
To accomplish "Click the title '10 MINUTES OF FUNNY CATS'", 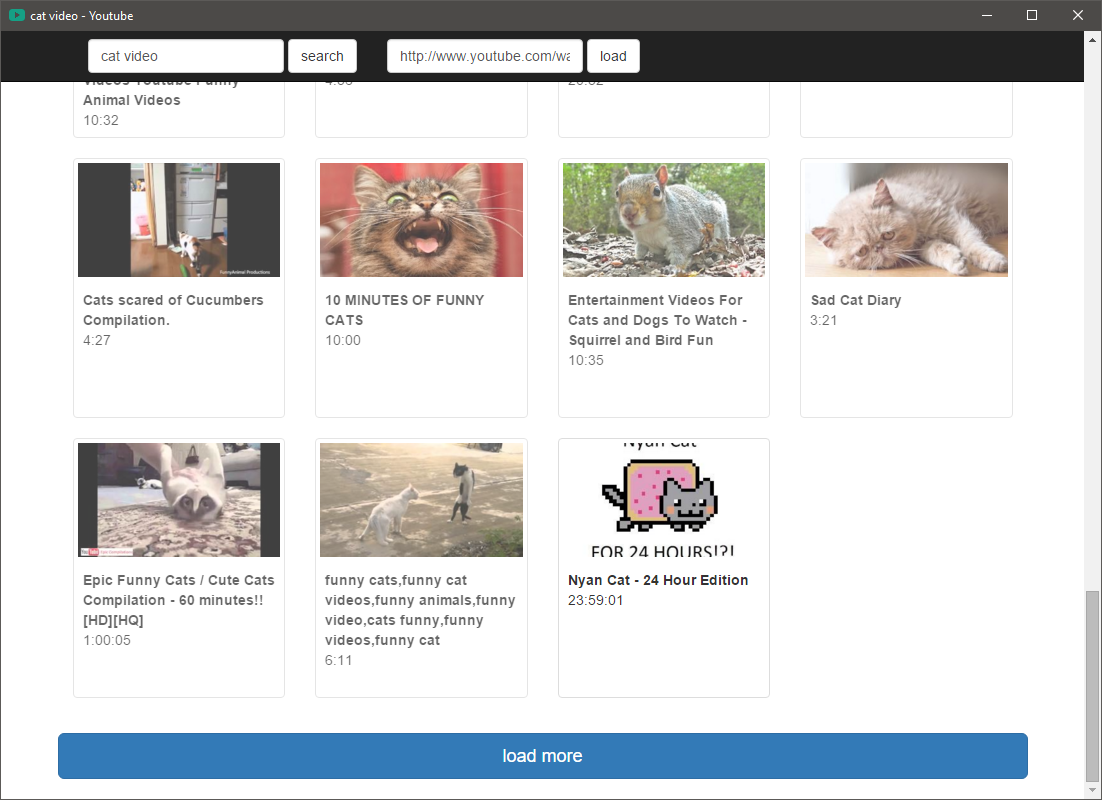I will click(x=404, y=310).
